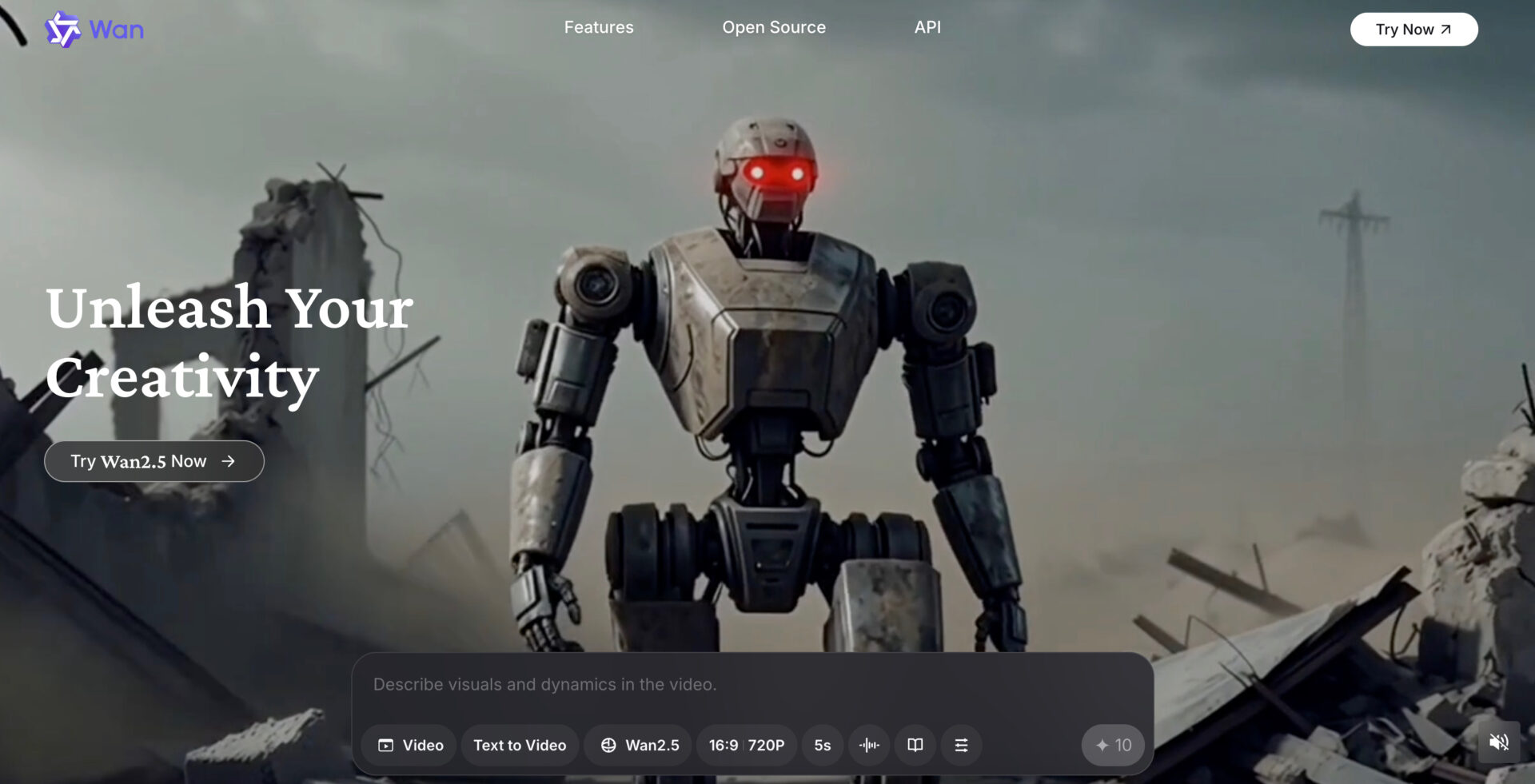Open the Video mode dropdown
This screenshot has height=784, width=1535.
411,745
